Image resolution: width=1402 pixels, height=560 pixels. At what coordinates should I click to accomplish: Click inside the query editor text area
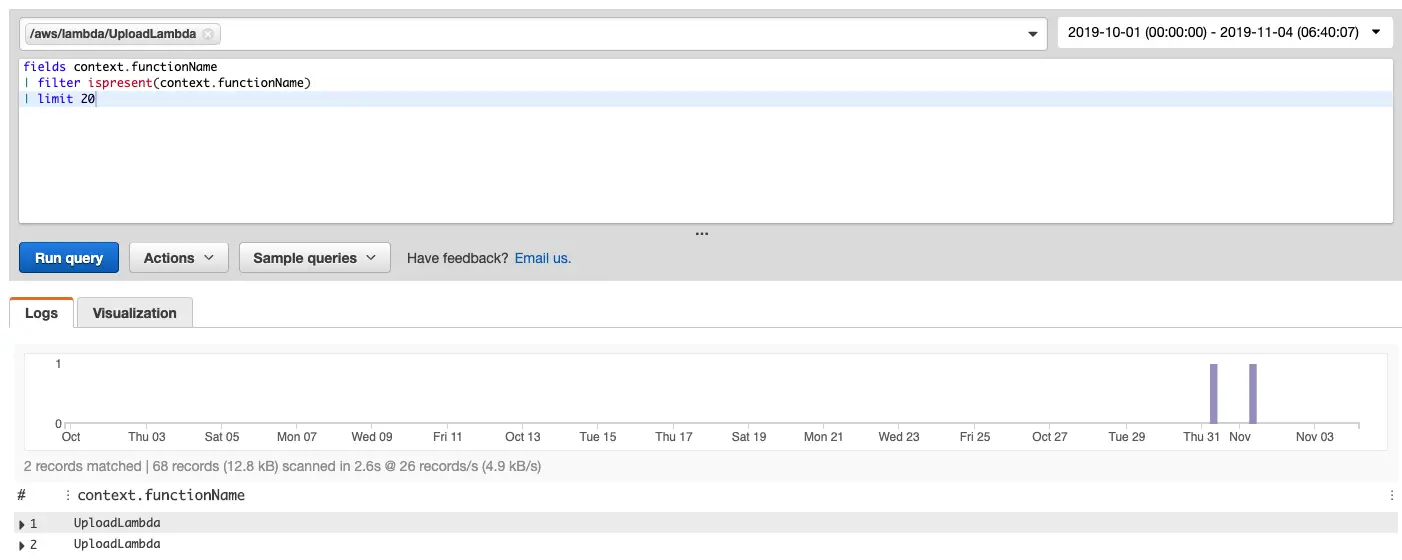click(700, 160)
